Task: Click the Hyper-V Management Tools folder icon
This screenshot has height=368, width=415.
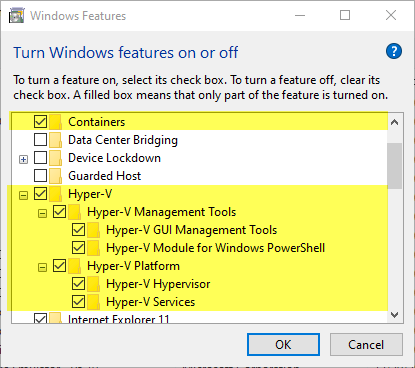Action: (75, 212)
